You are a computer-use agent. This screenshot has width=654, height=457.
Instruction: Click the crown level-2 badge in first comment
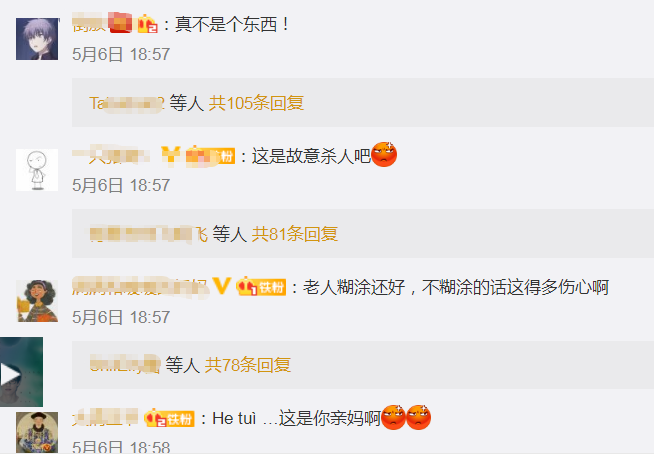point(148,24)
